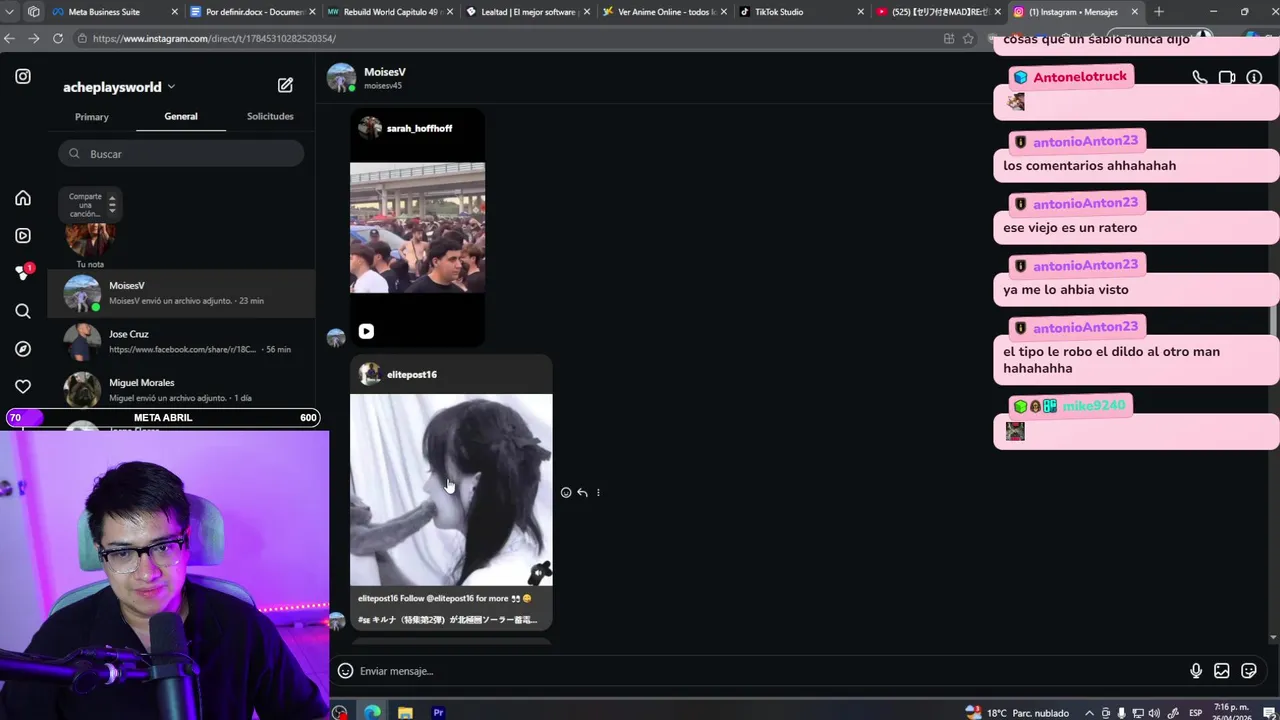
Task: Expand the note song selector arrows
Action: coord(112,205)
